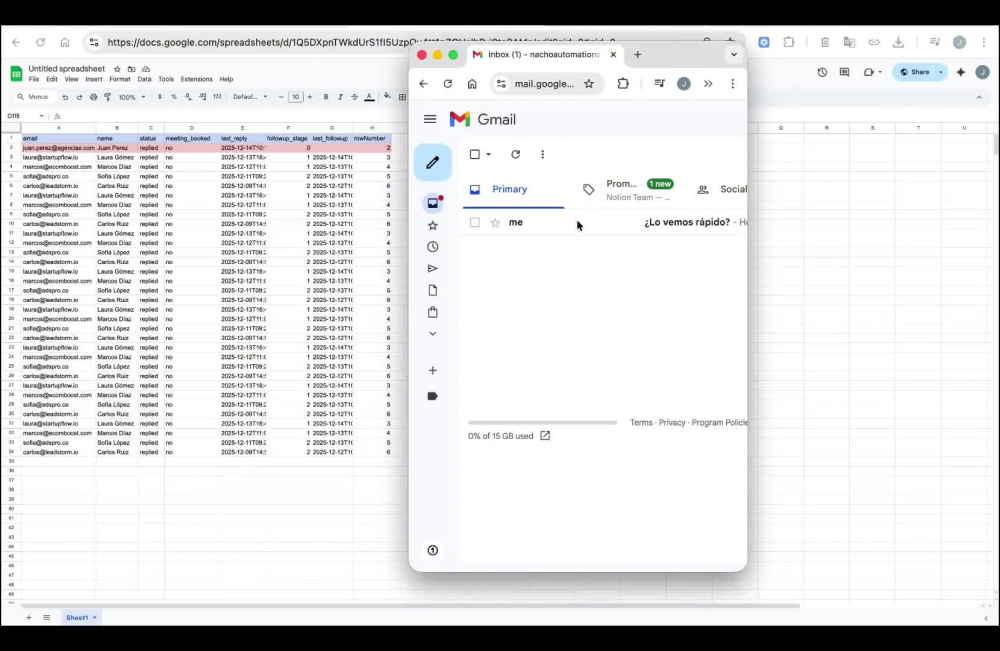Viewport: 1000px width, 651px height.
Task: Collapse the Sheets toolbar with chevron
Action: click(x=979, y=97)
